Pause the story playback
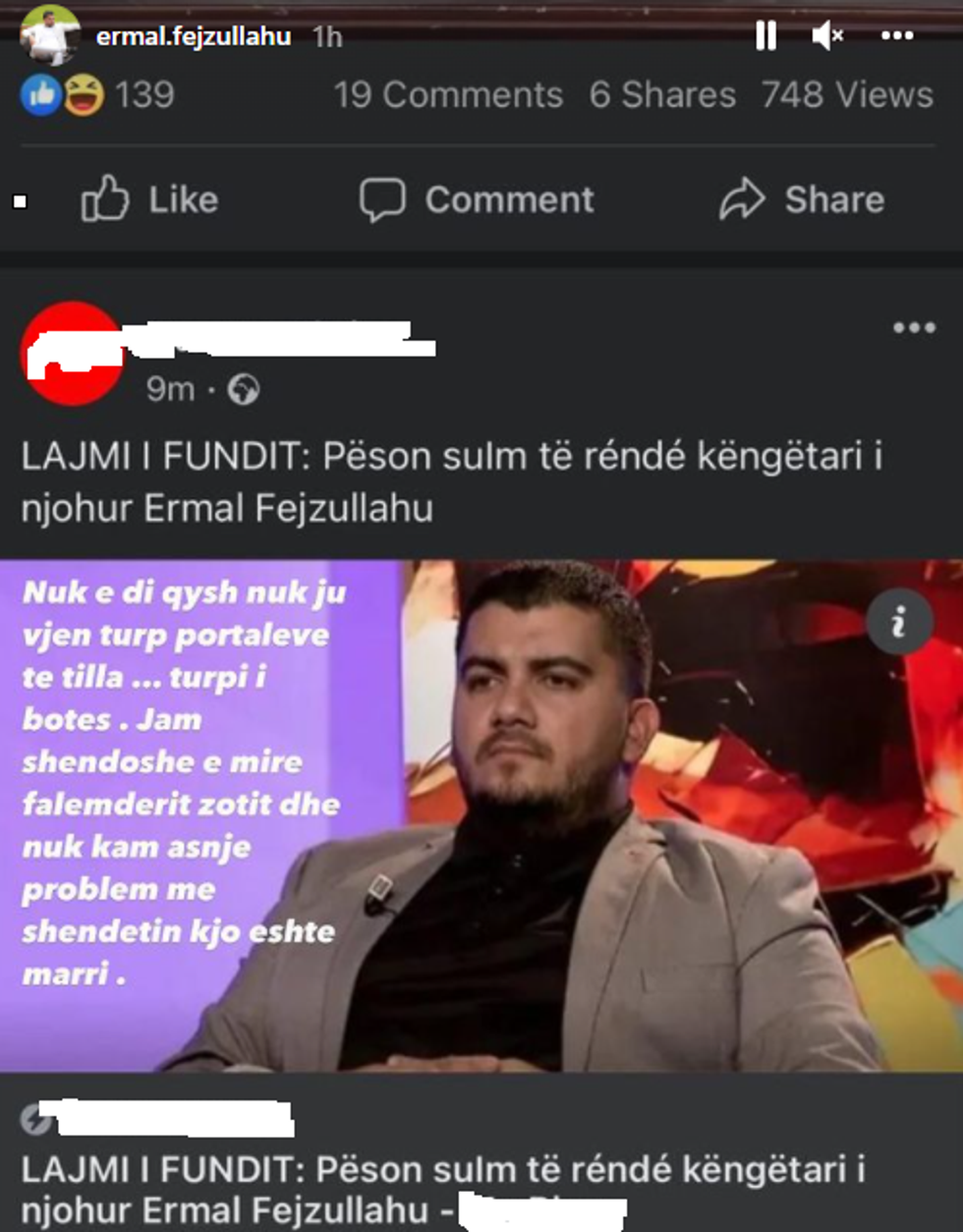 click(x=765, y=36)
